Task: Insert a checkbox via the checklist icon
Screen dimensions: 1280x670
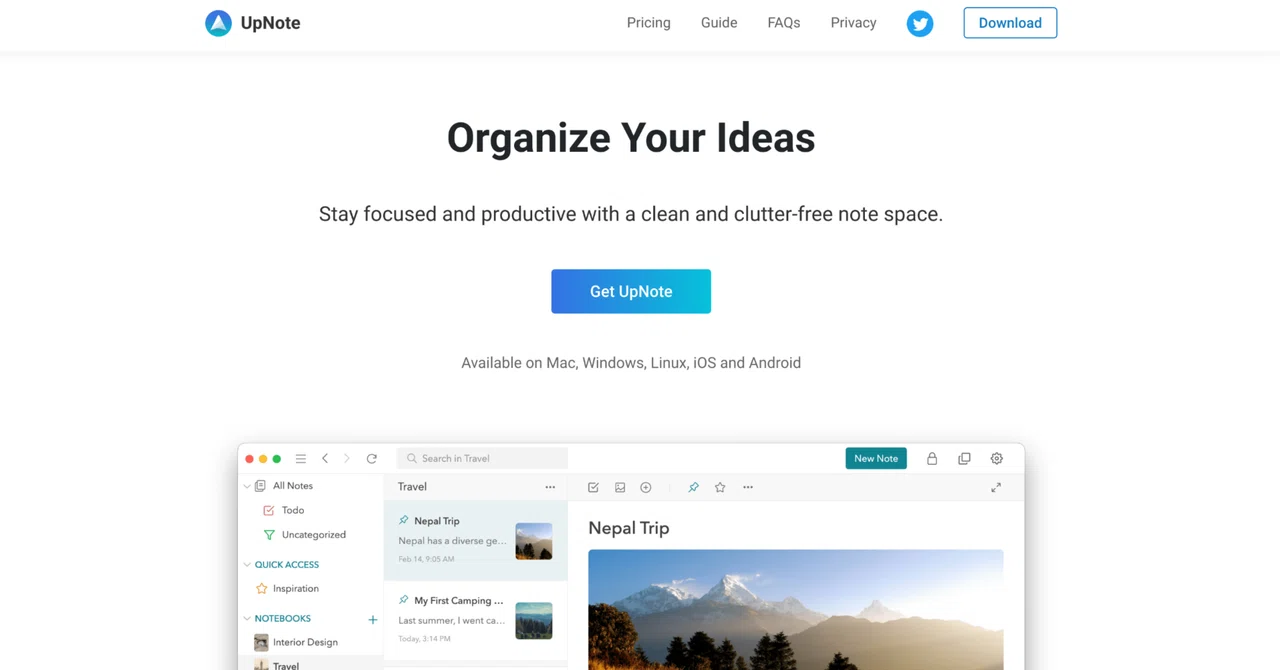Action: pos(593,487)
